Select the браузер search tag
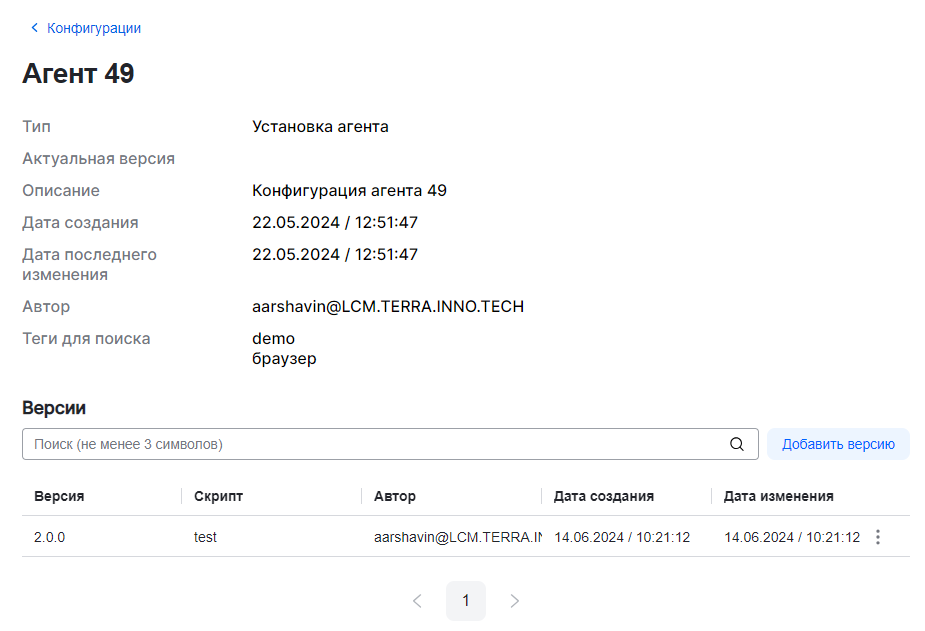Viewport: 925px width, 631px height. click(284, 358)
